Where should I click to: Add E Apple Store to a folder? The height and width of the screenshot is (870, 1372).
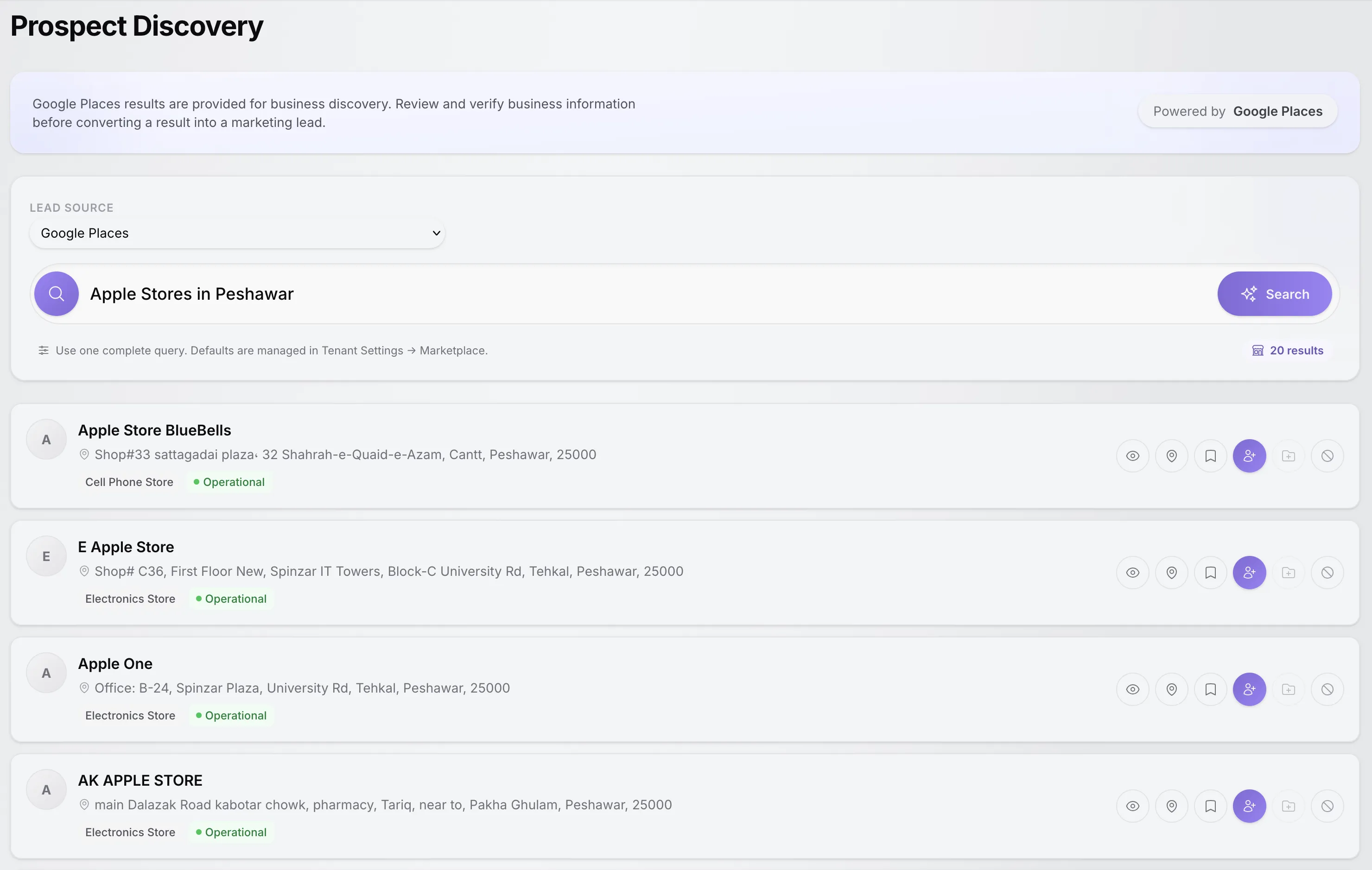(1288, 573)
